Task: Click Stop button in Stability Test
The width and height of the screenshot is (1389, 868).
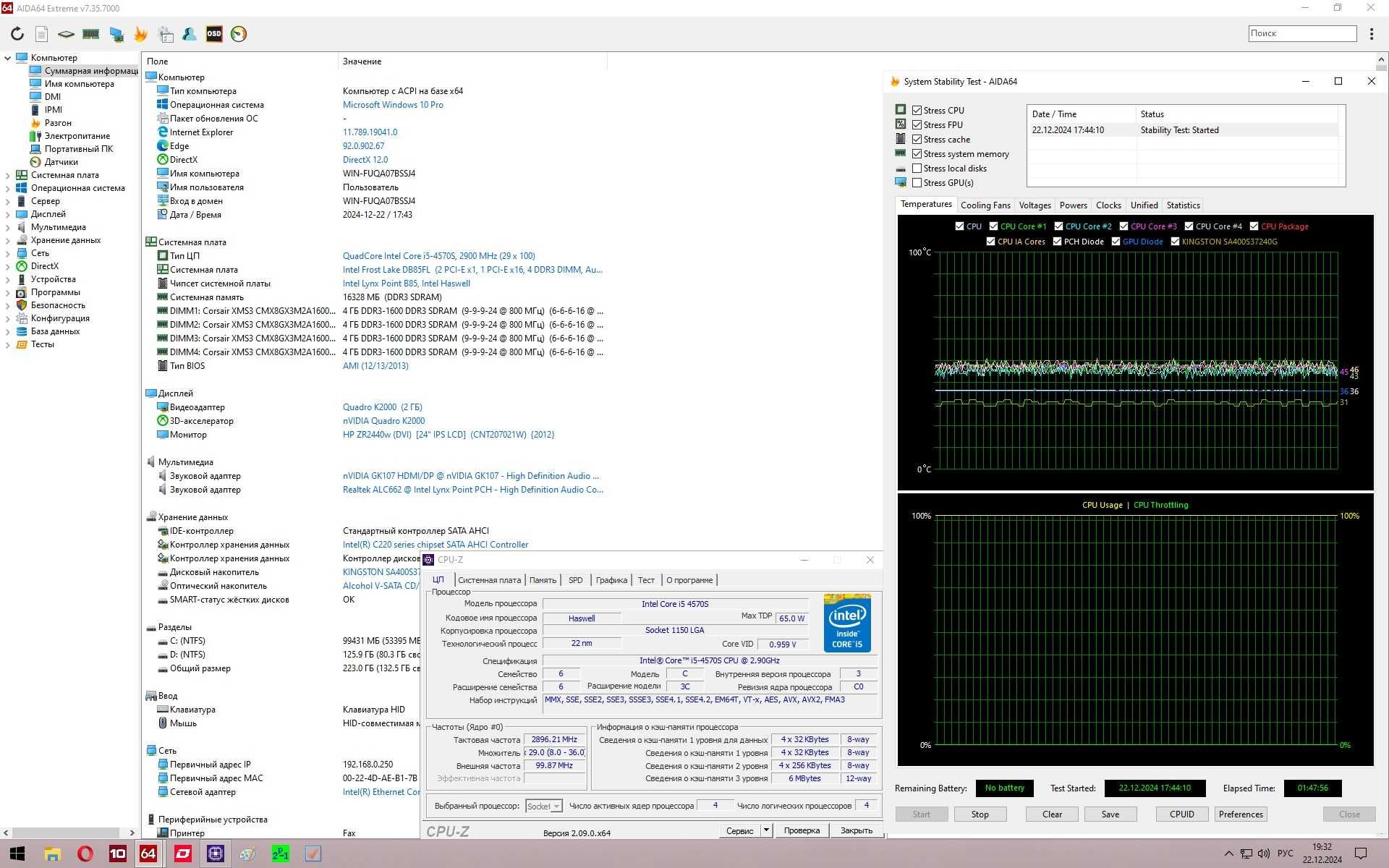Action: click(x=980, y=814)
